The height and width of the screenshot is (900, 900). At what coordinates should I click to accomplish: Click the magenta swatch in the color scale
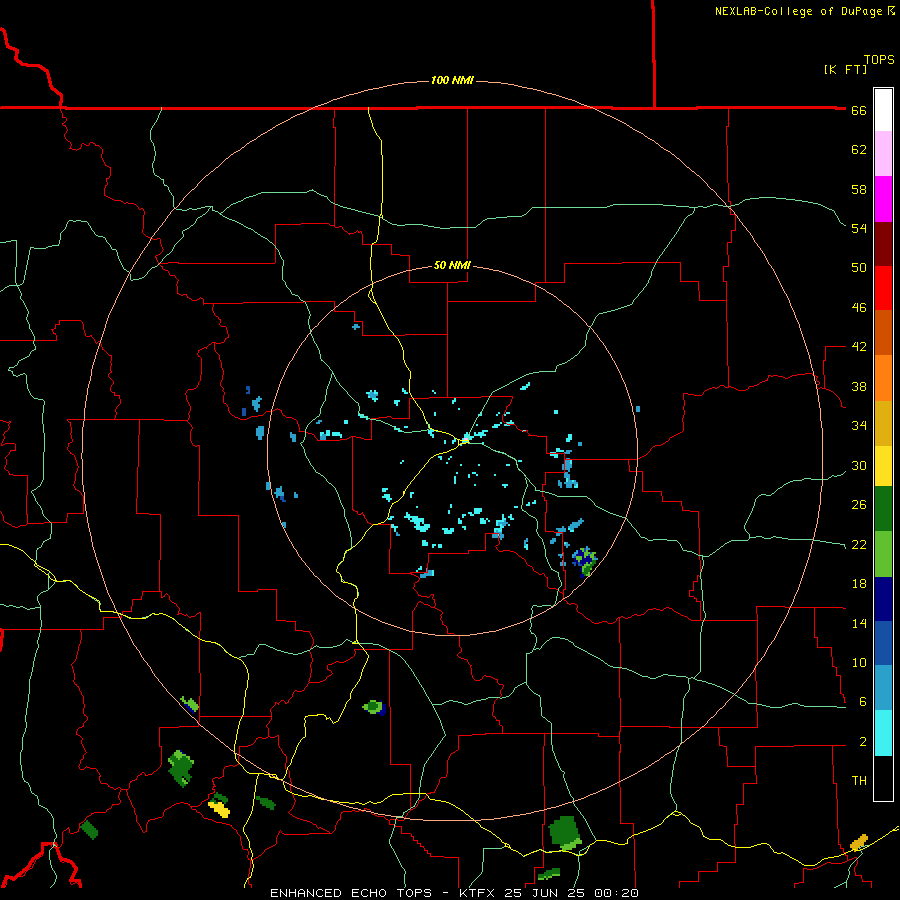883,199
